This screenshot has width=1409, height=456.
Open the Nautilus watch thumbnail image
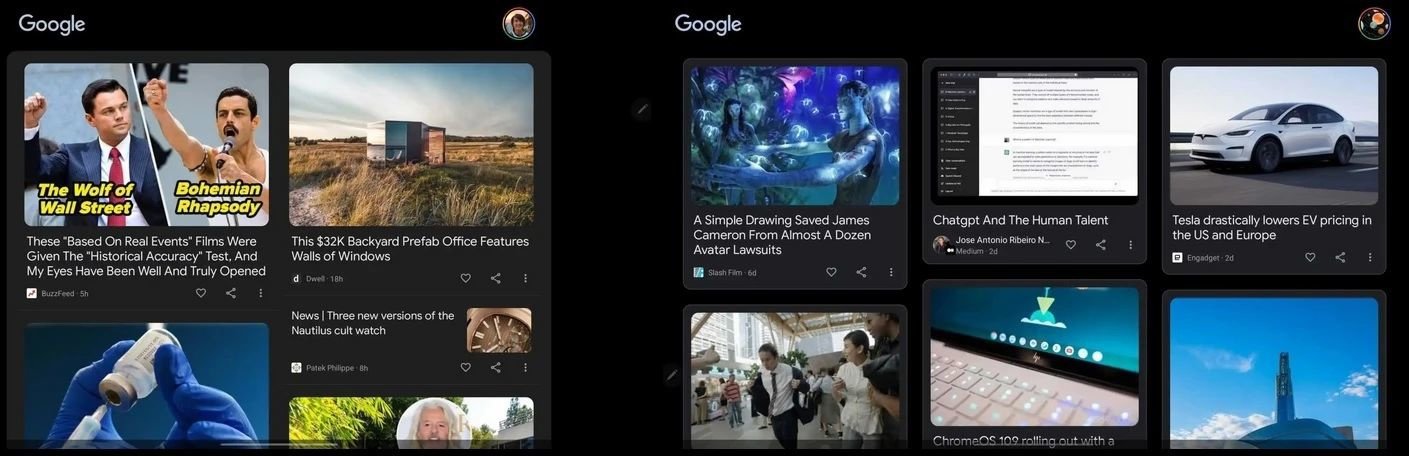pos(499,330)
